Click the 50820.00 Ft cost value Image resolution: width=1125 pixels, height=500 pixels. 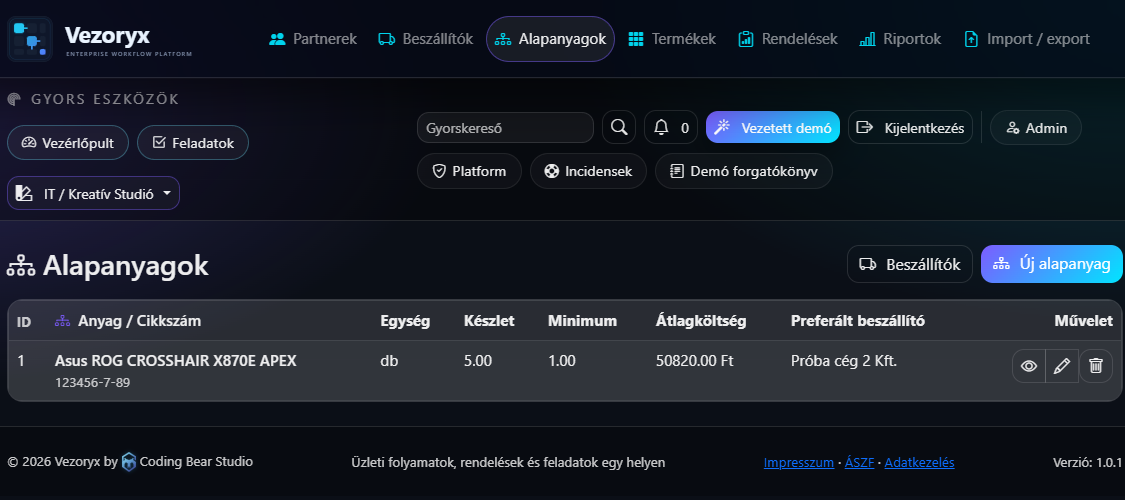695,361
